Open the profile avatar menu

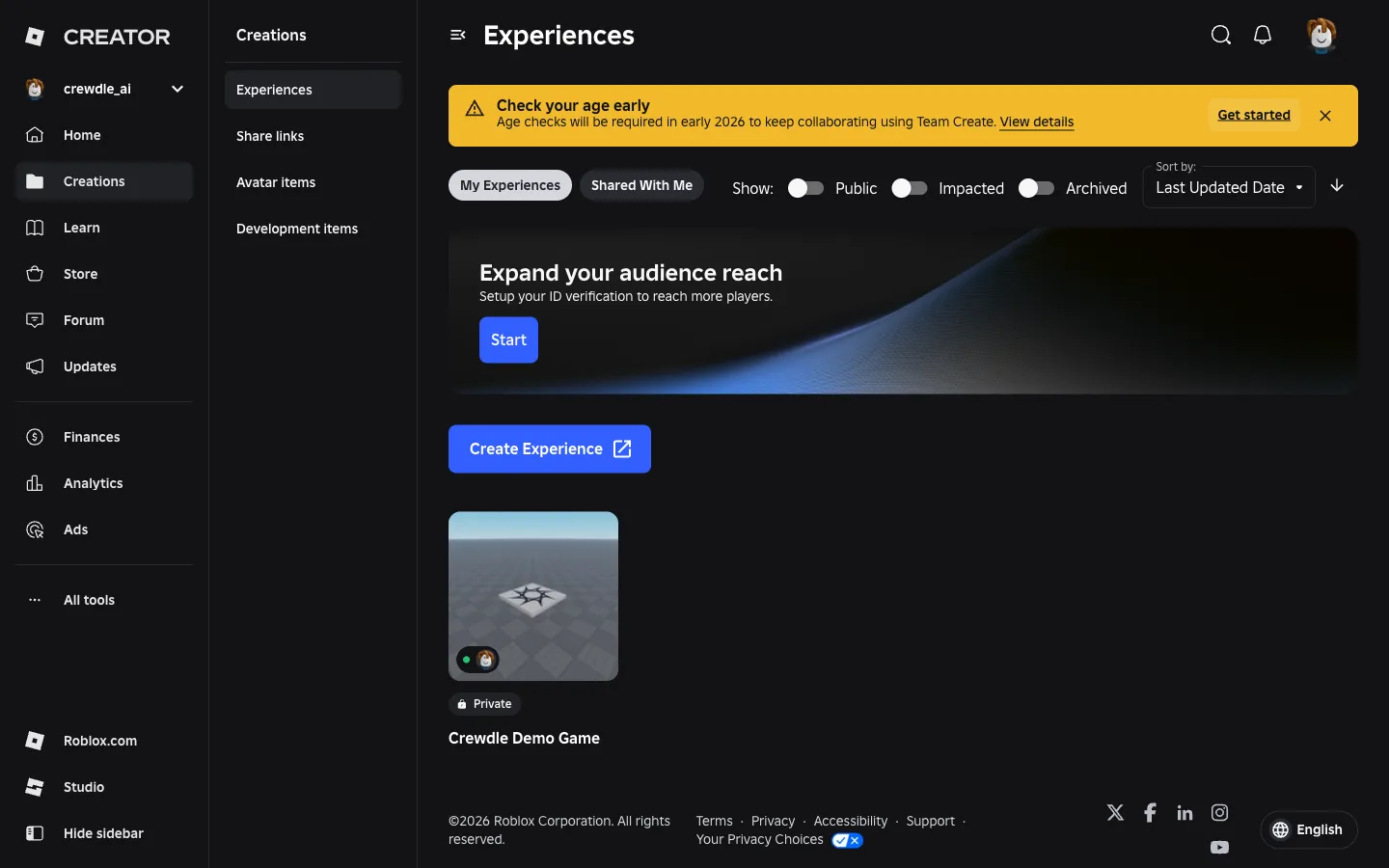[x=1321, y=36]
